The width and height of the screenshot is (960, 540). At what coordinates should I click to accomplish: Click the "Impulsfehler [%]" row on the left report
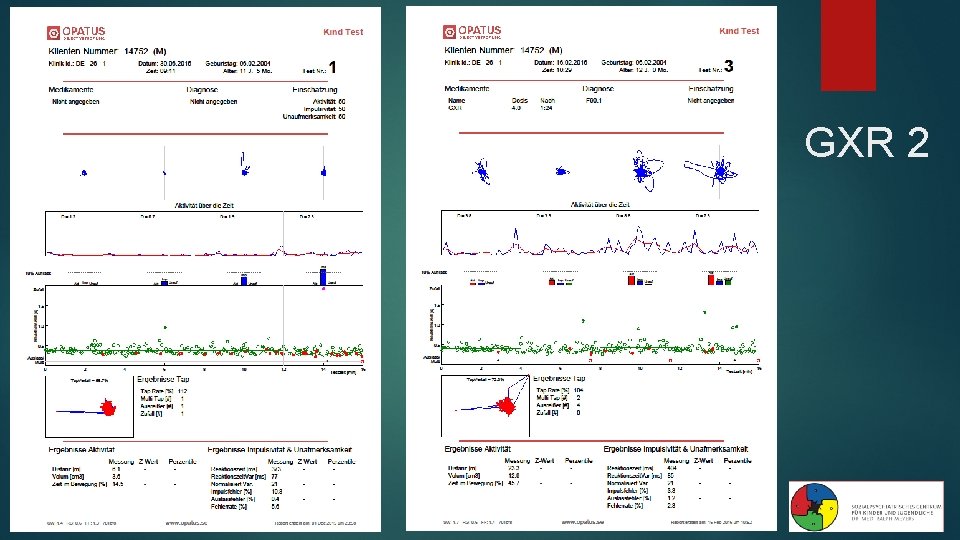(x=274, y=492)
